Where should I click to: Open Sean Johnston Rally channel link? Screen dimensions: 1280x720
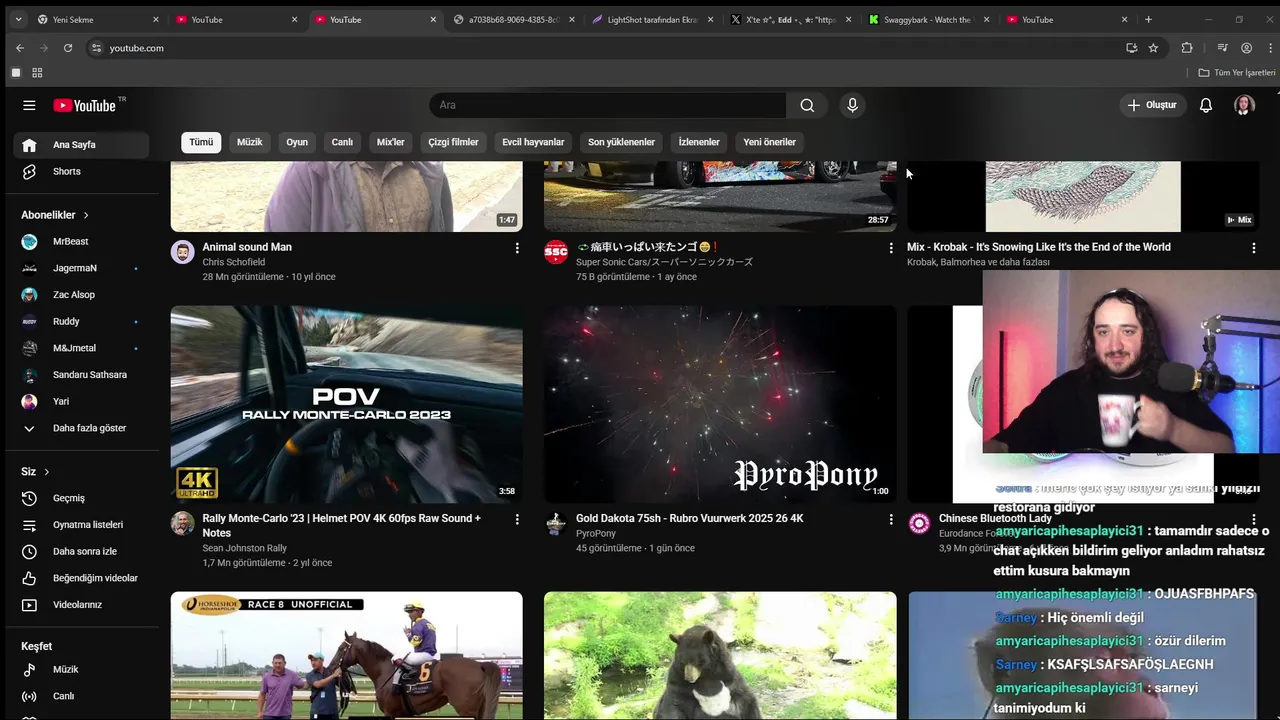pos(244,548)
